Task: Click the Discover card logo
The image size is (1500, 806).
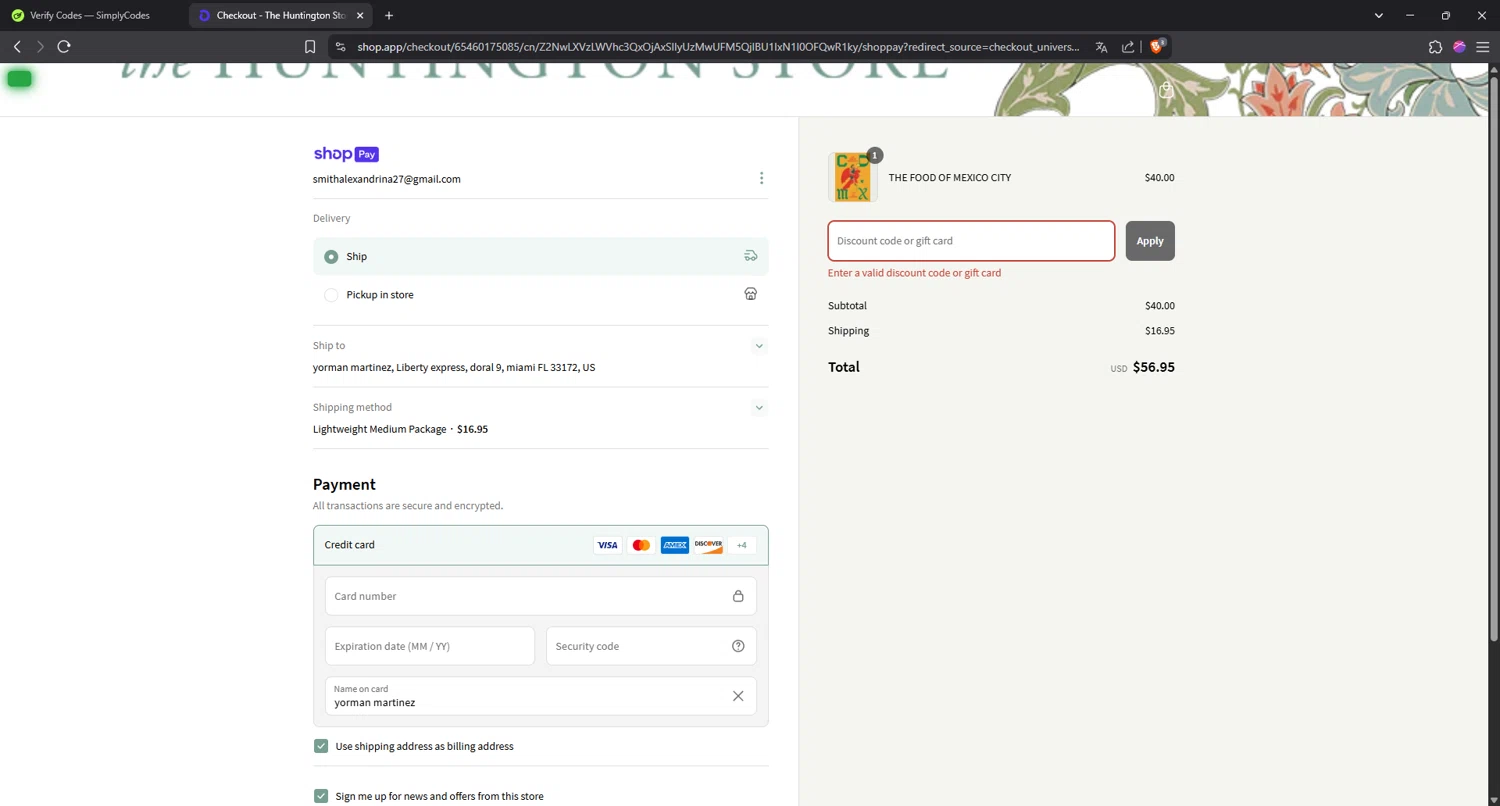Action: (x=708, y=545)
